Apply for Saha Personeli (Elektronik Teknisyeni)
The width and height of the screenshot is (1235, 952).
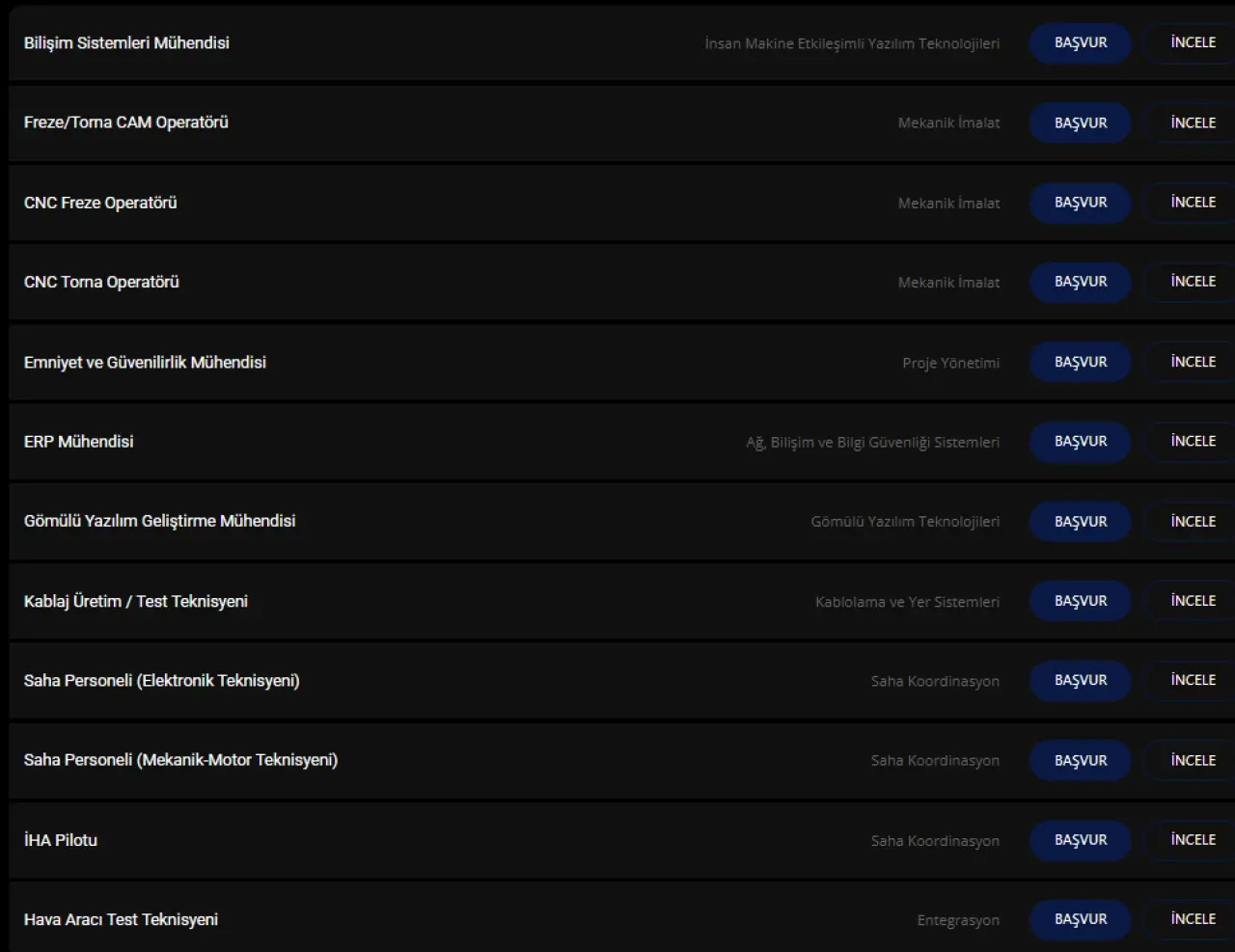(x=1080, y=680)
